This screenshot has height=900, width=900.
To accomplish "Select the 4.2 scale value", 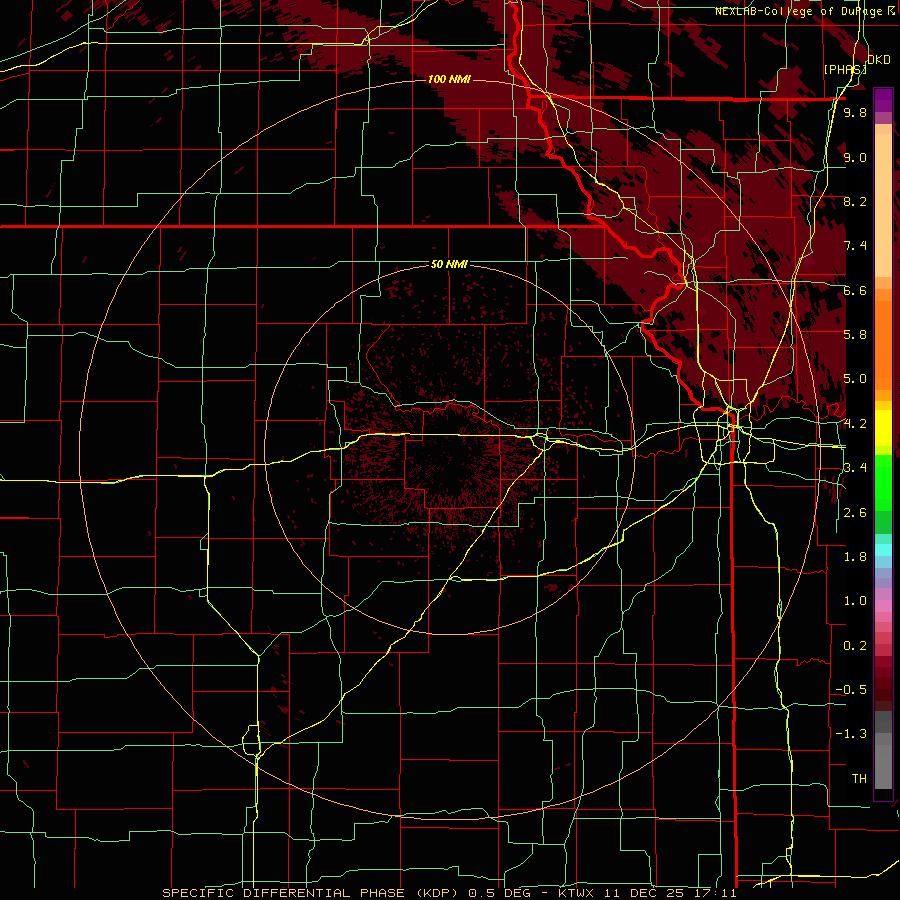I will (855, 424).
